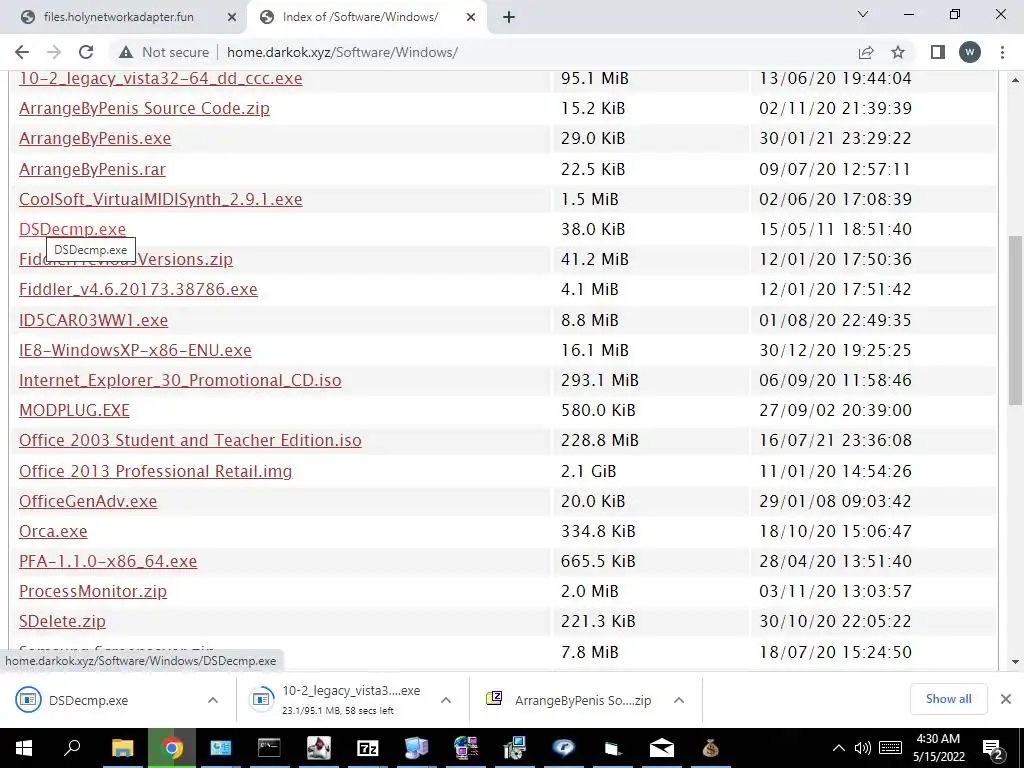The height and width of the screenshot is (768, 1024).
Task: Open the DSDecmp.exe download item
Action: (x=88, y=700)
